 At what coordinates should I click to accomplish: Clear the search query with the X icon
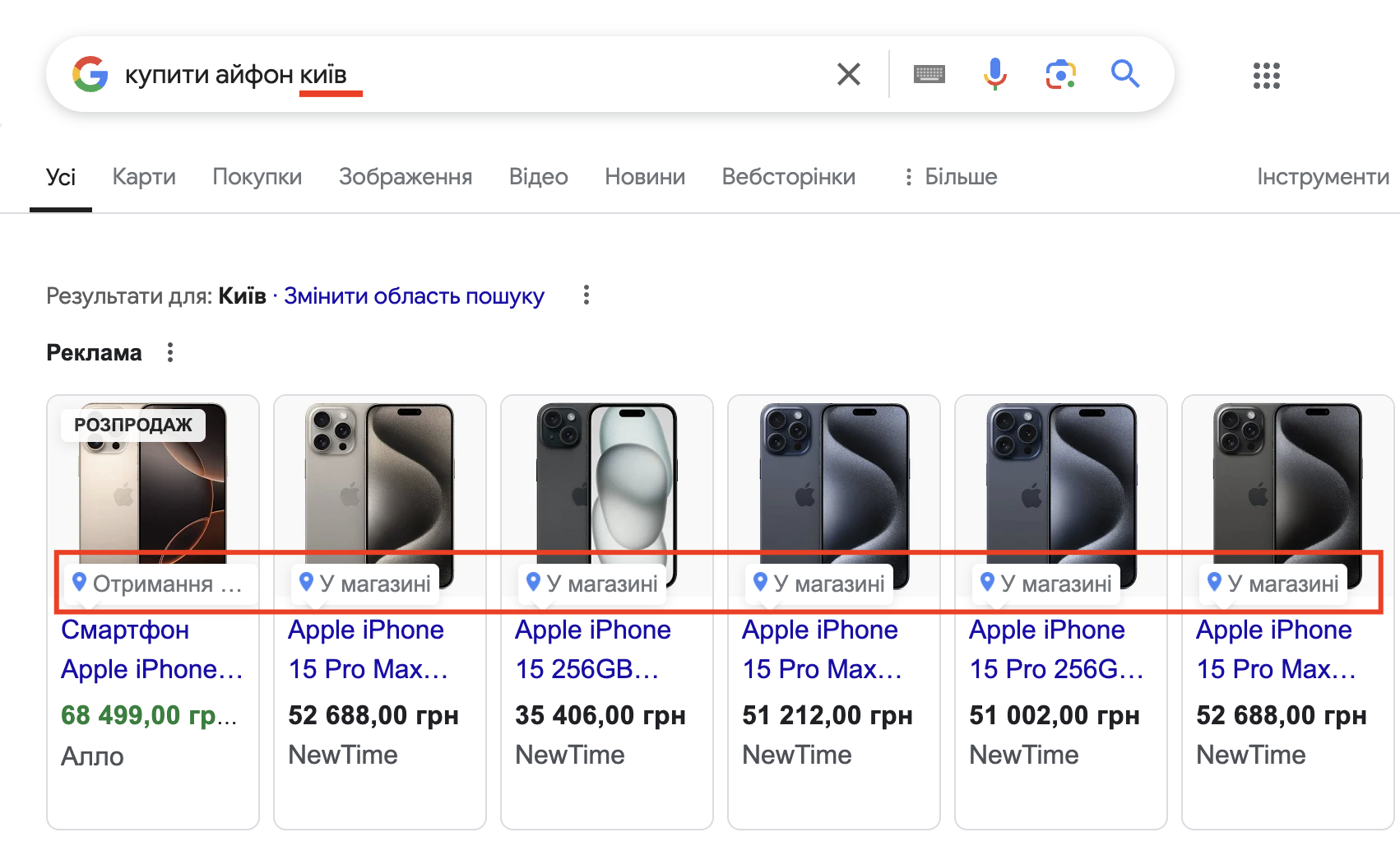pyautogui.click(x=848, y=74)
